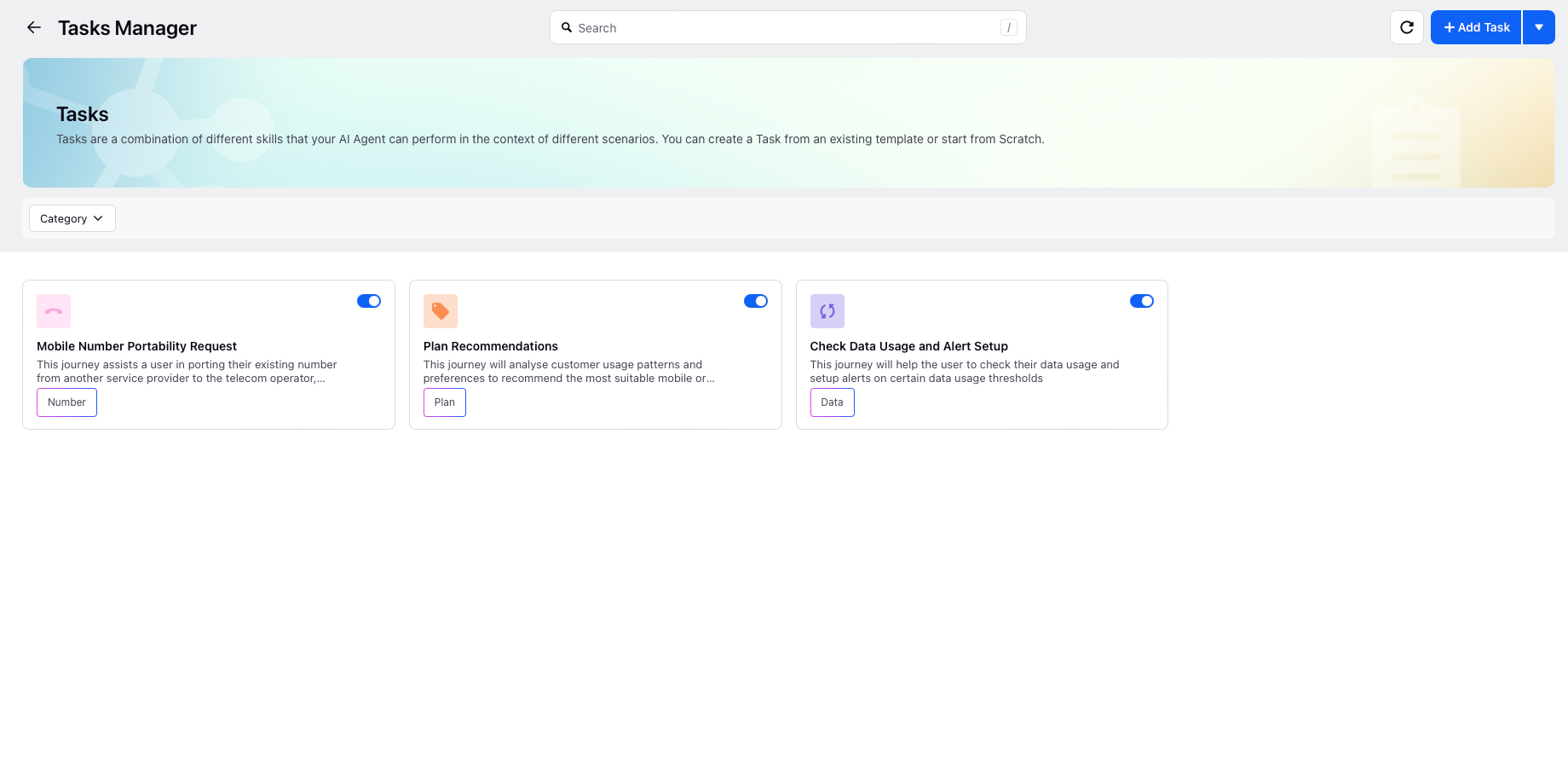Click the Tasks banner heading
Viewport: 1568px width, 781px height.
click(x=83, y=114)
